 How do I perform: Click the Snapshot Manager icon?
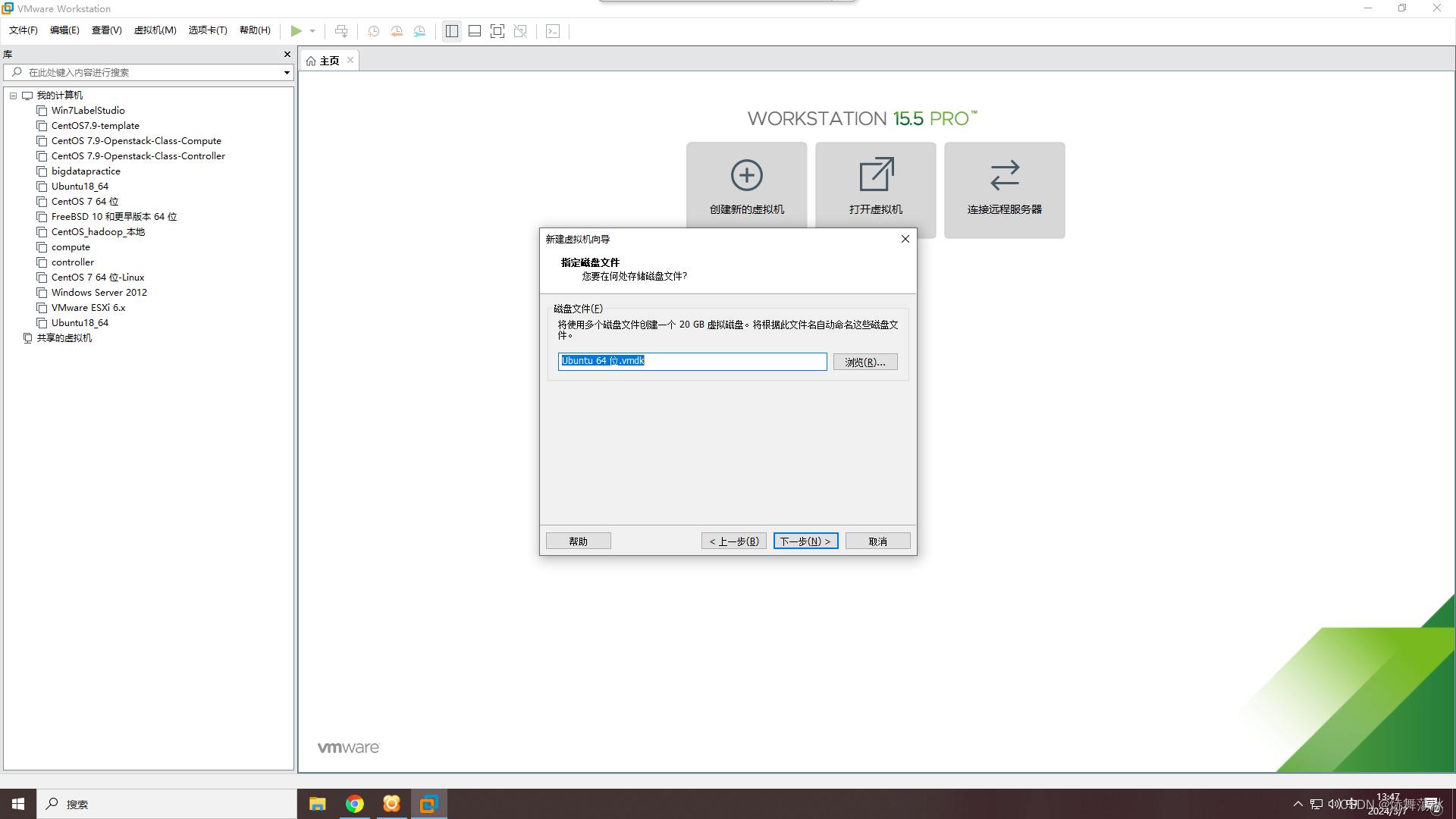point(419,31)
